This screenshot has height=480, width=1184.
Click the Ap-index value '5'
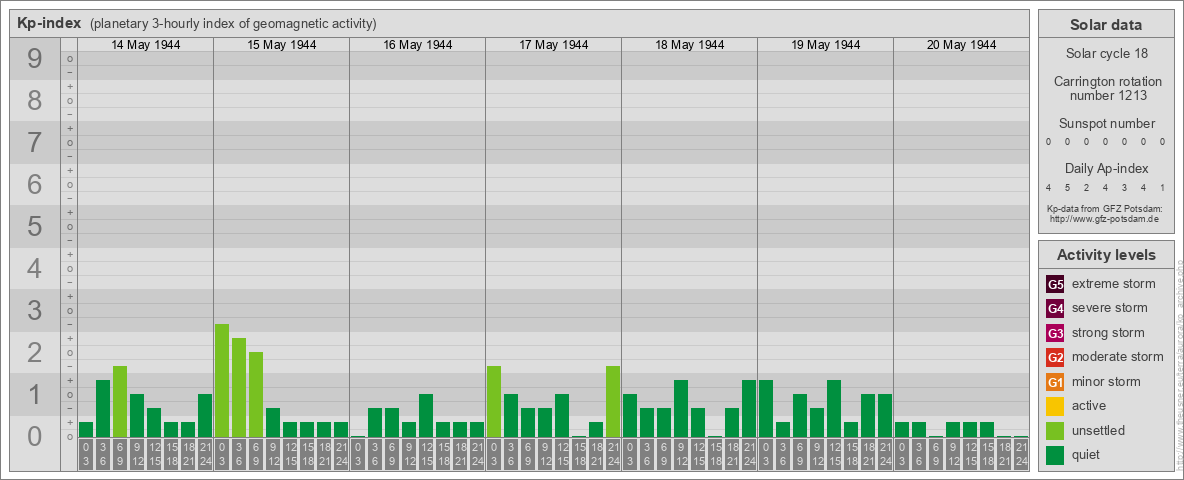(1068, 187)
